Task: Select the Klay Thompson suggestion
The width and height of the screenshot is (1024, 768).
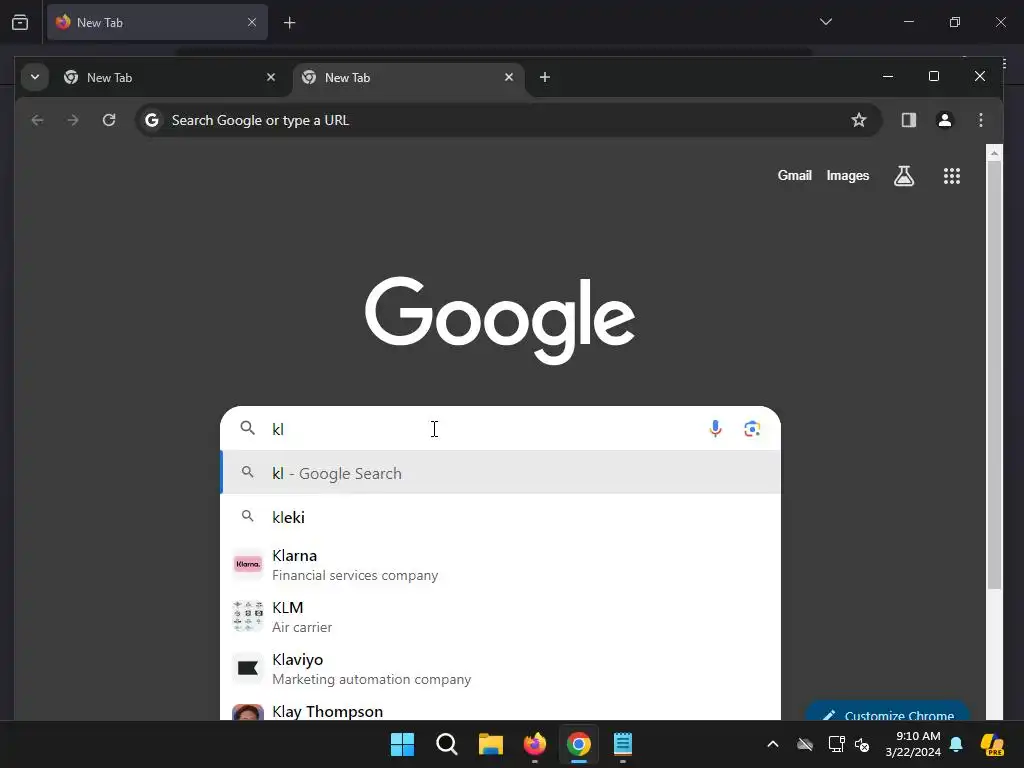Action: (x=501, y=709)
